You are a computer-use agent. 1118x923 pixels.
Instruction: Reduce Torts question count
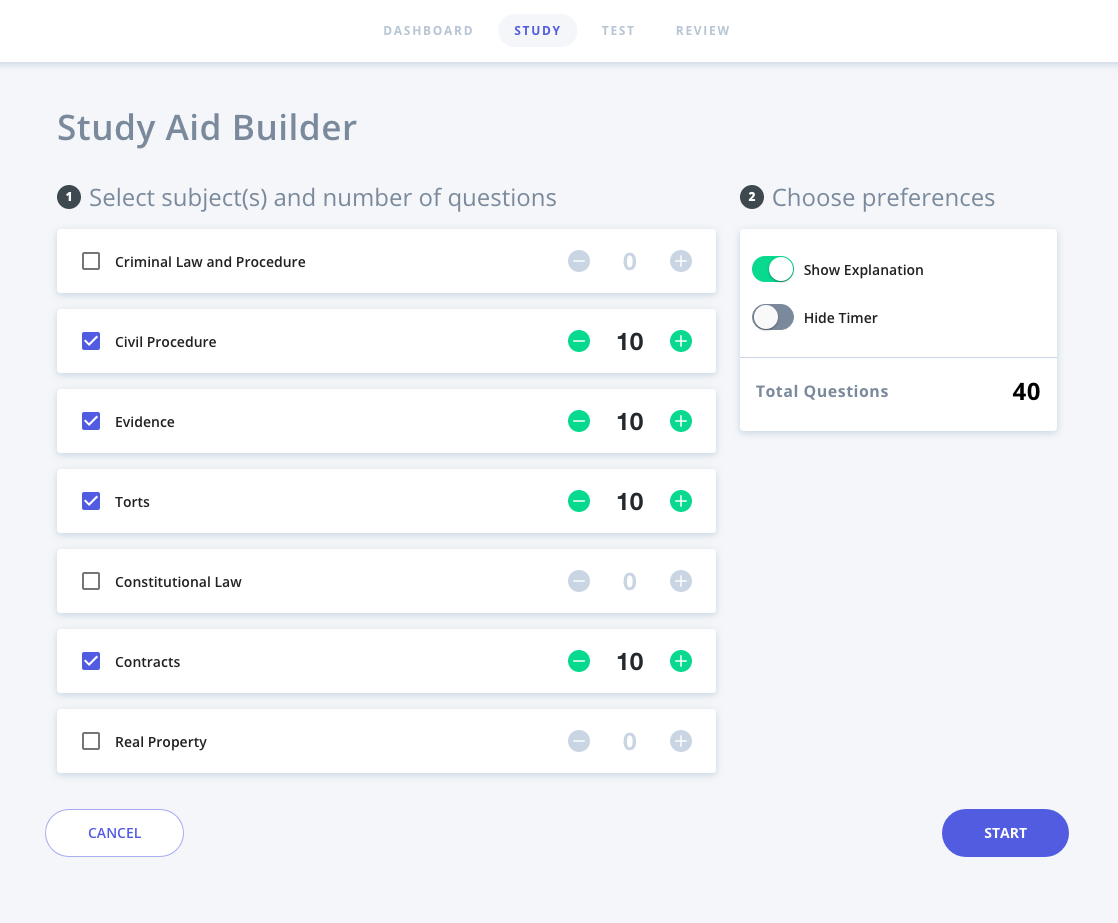coord(579,502)
